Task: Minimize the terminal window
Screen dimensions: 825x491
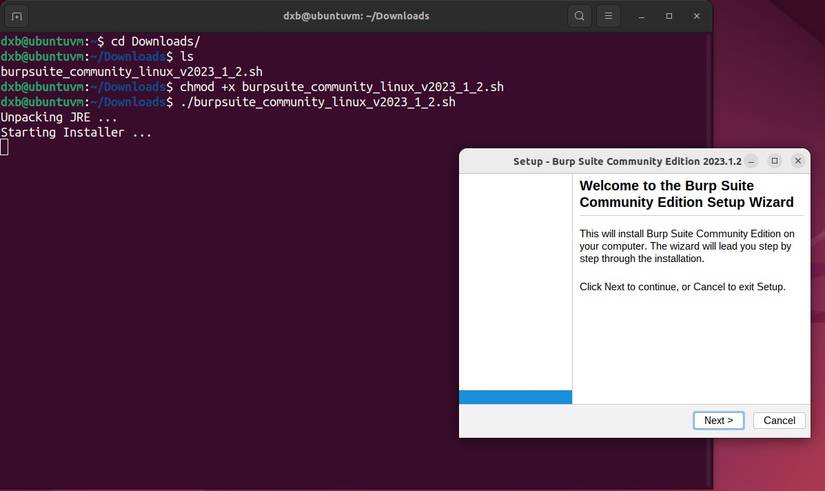Action: [641, 16]
